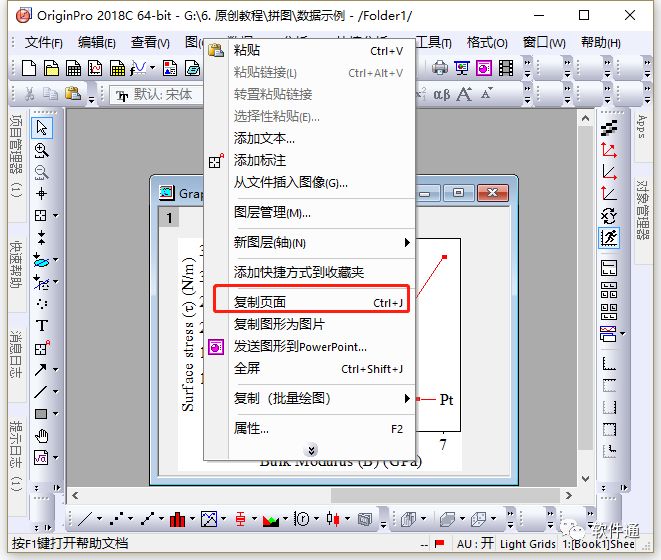
Task: Click the Decrease Font Size icon
Action: coord(486,94)
